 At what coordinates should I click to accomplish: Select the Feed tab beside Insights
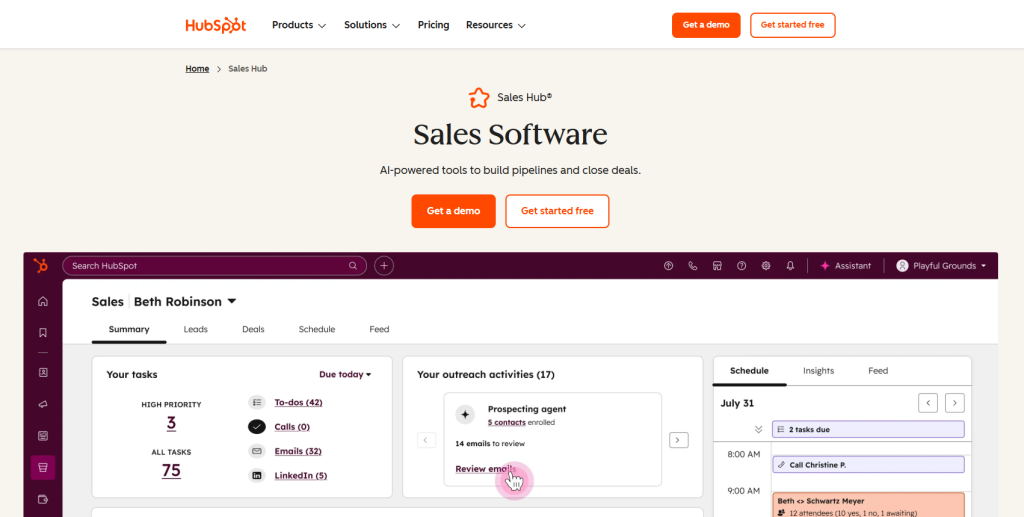(x=878, y=371)
